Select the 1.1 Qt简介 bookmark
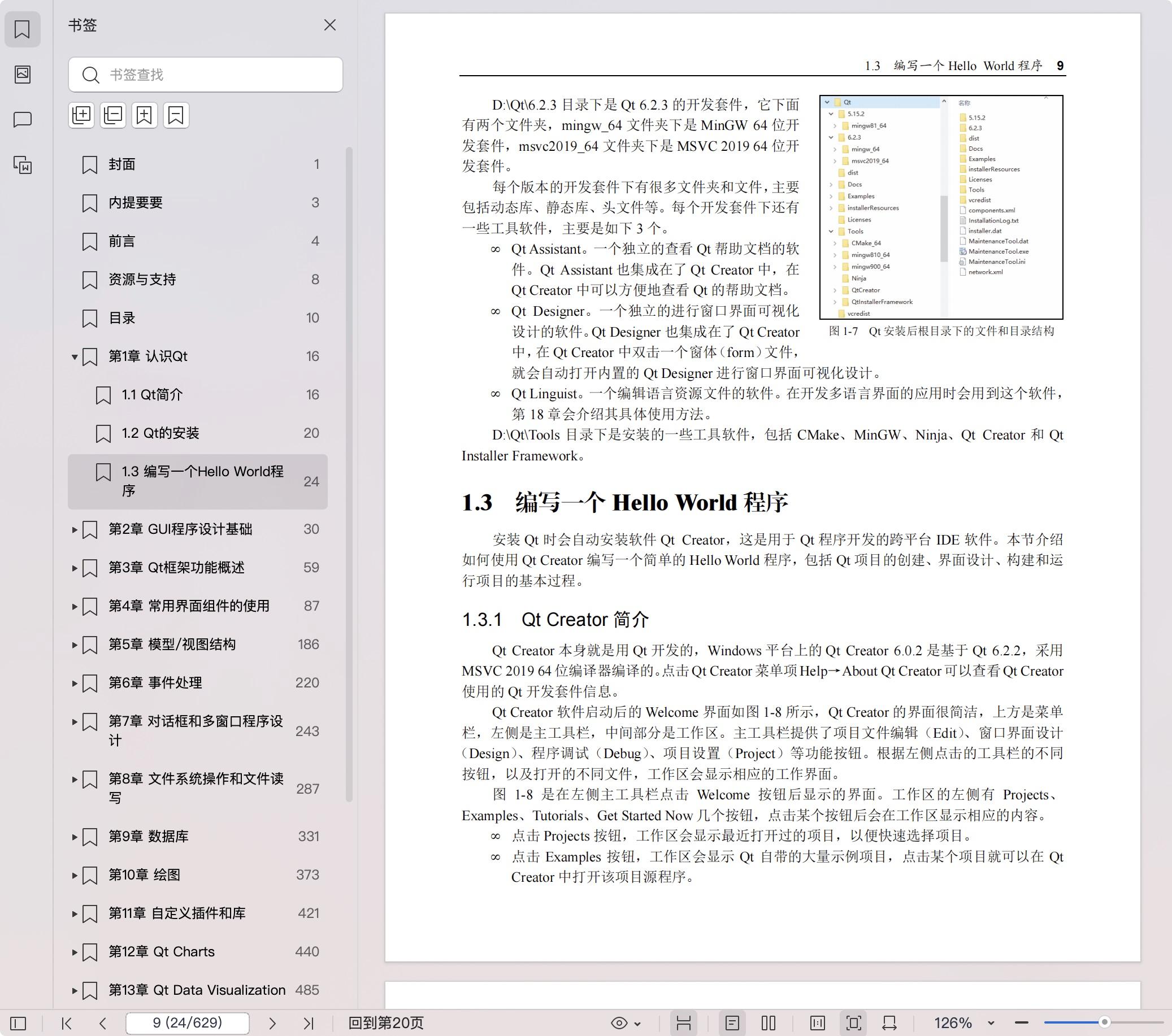Image resolution: width=1172 pixels, height=1036 pixels. click(198, 395)
